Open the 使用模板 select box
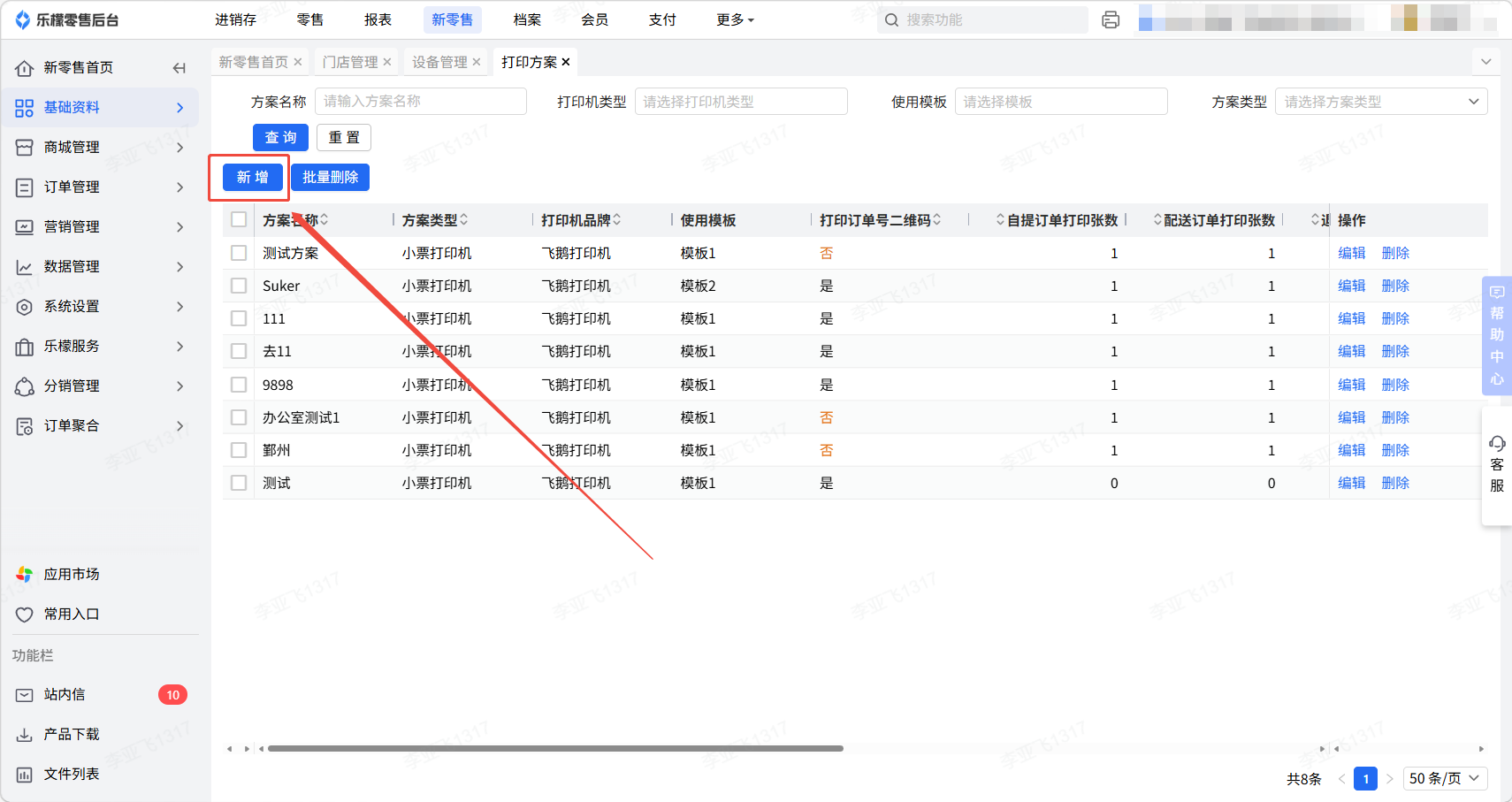The height and width of the screenshot is (802, 1512). coord(1061,102)
